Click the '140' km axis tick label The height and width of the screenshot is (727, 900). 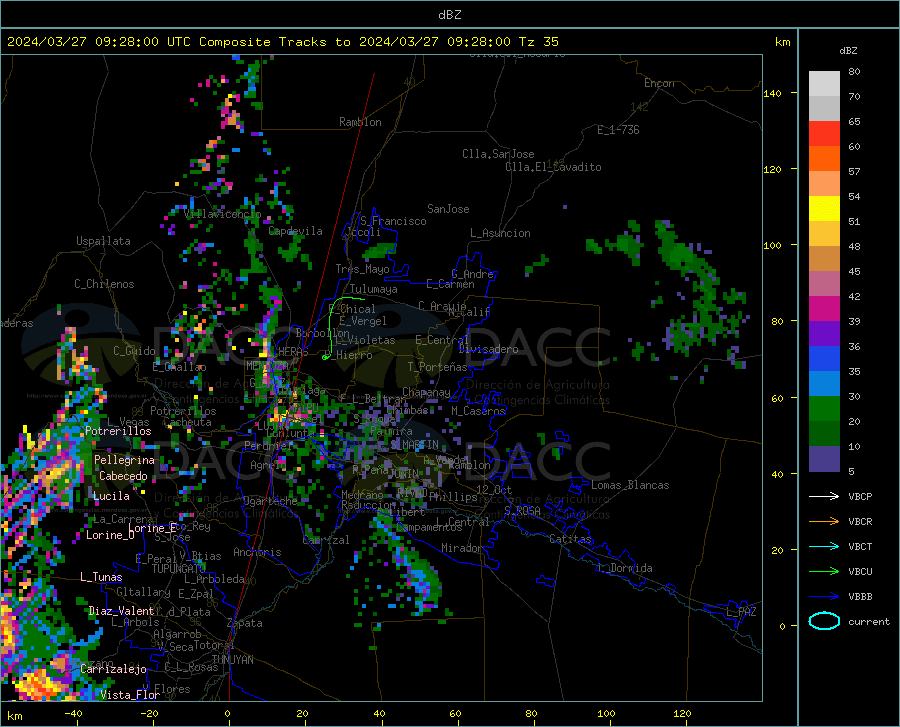point(772,93)
